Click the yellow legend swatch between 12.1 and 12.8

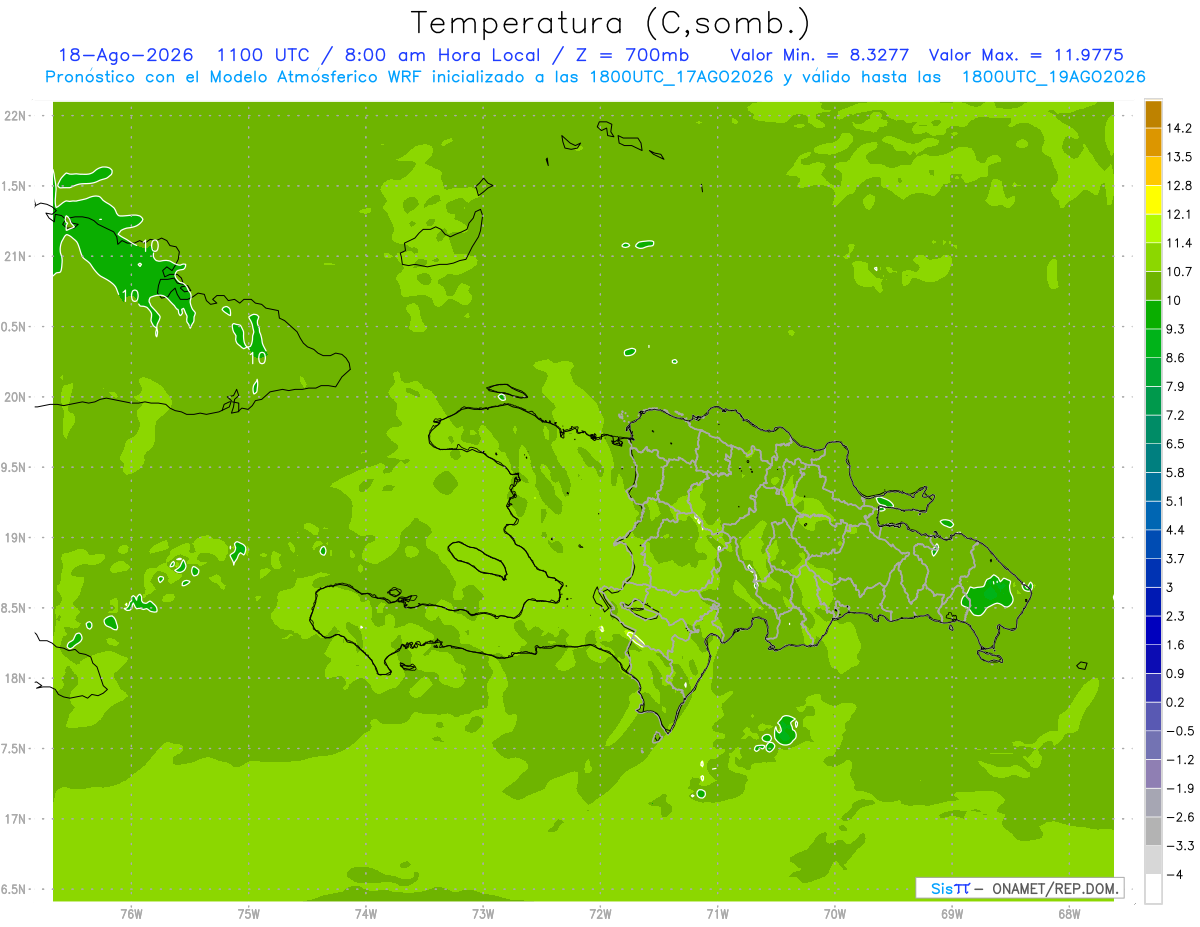tap(1153, 200)
